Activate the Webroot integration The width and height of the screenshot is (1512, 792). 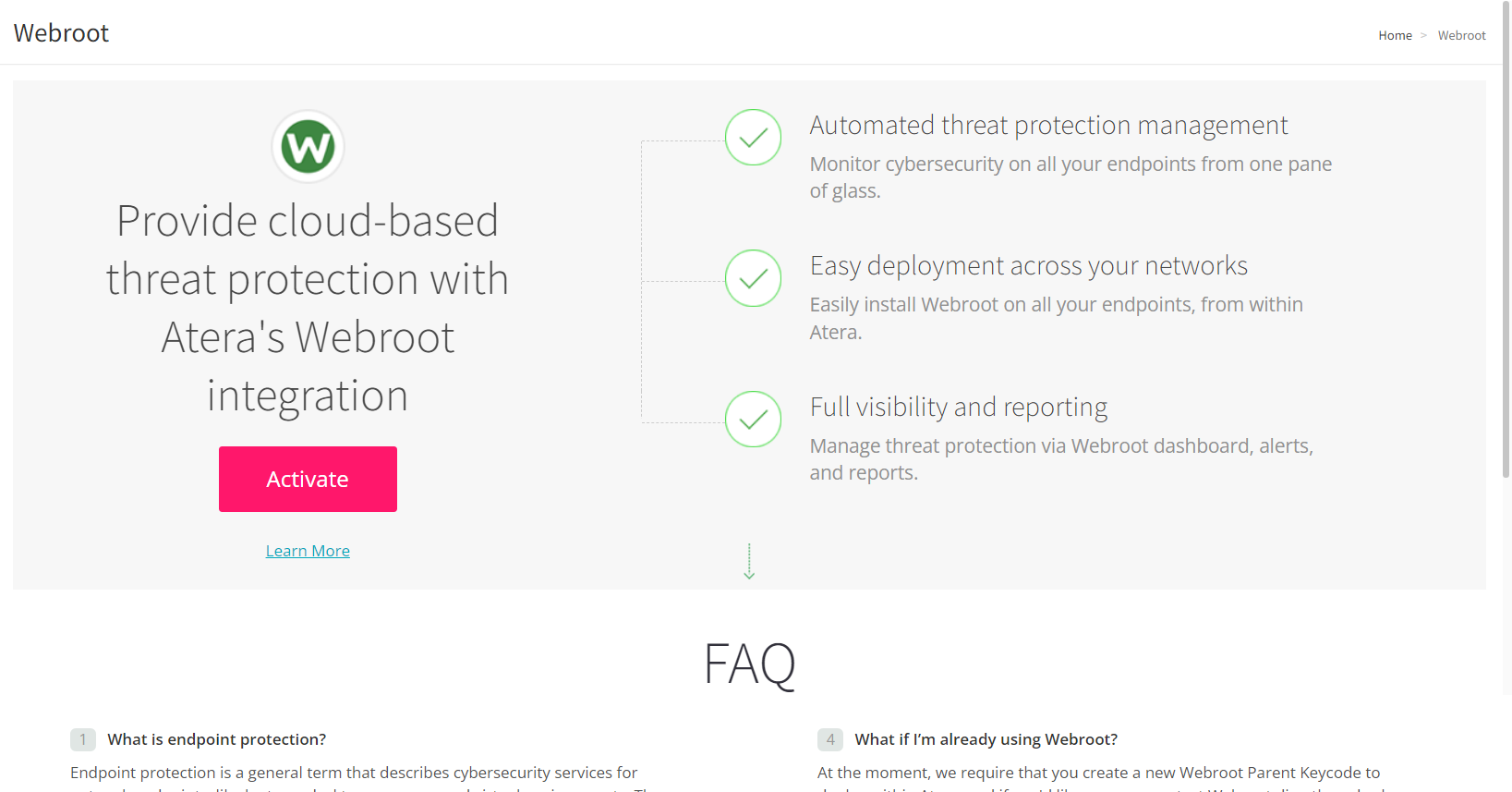pyautogui.click(x=308, y=479)
